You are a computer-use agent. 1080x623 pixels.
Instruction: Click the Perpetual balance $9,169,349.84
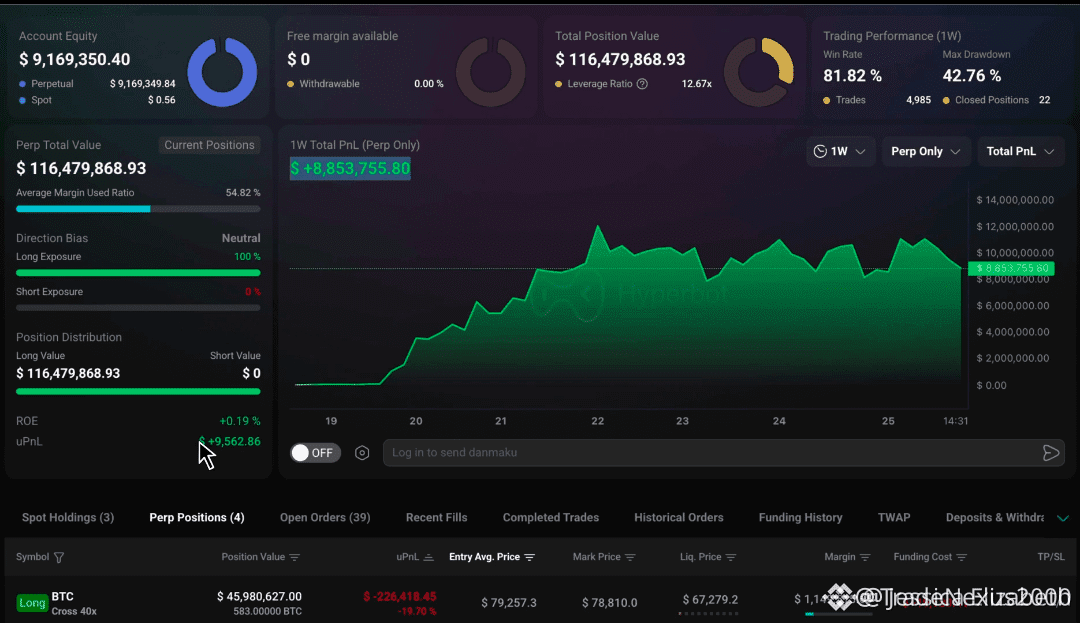coord(143,84)
